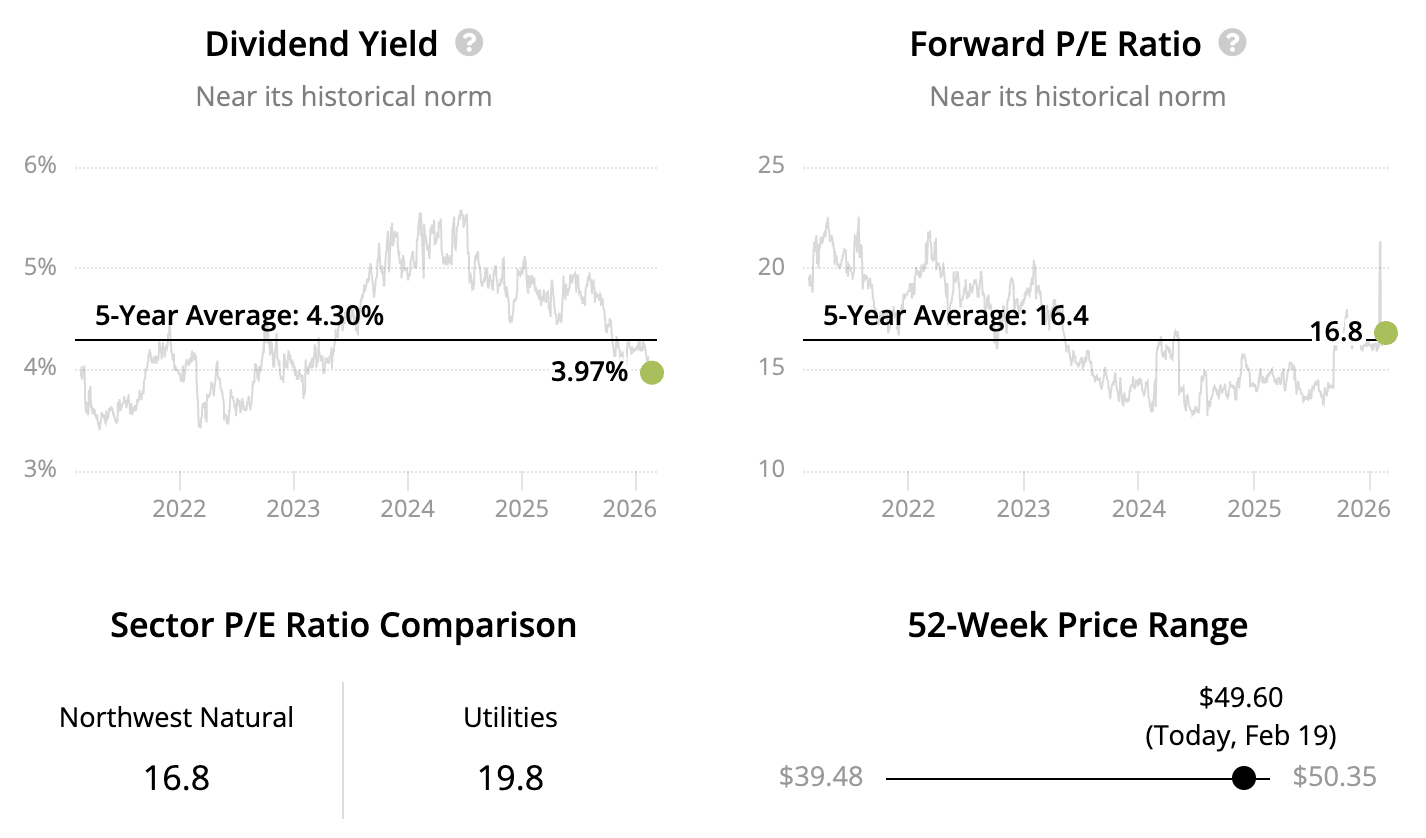Select the 5-Year Average: 16.4 label
Screen dimensions: 1426x838
coord(955,316)
